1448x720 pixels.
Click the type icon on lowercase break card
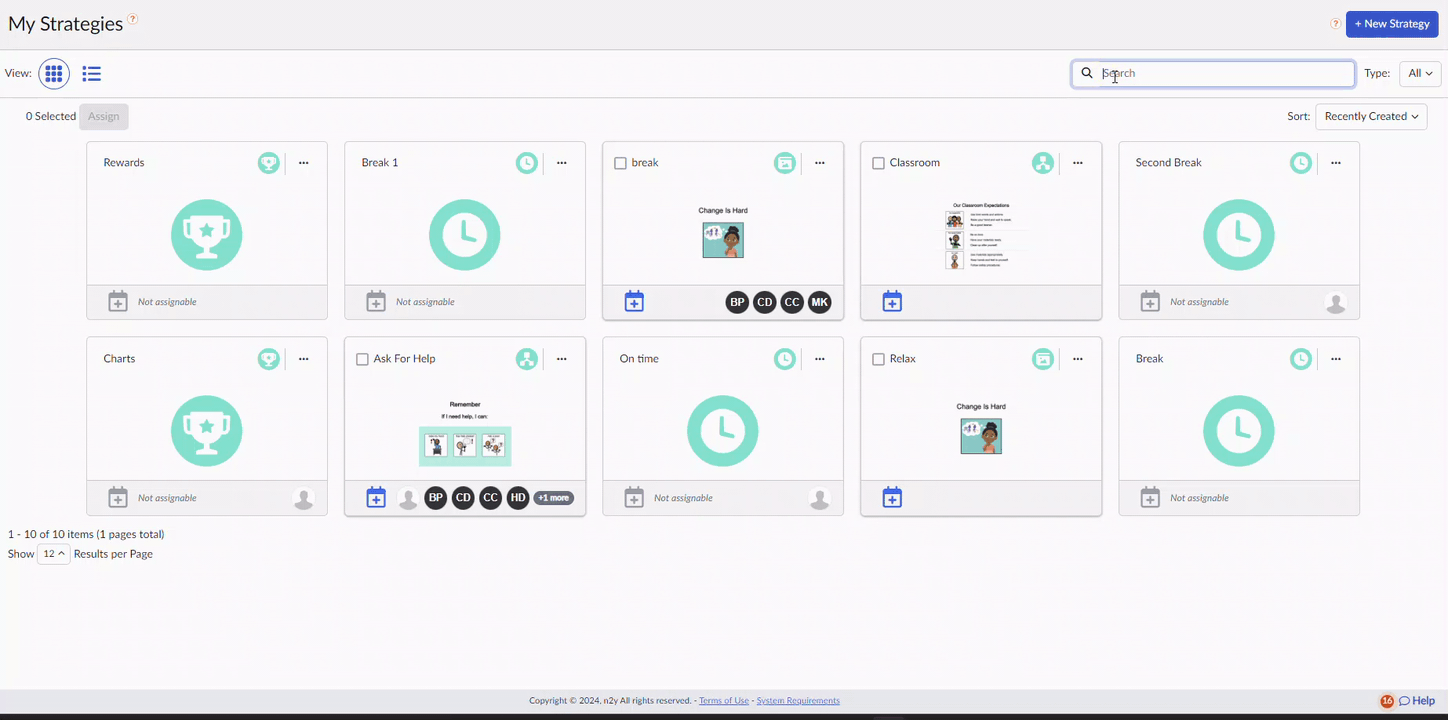(785, 163)
